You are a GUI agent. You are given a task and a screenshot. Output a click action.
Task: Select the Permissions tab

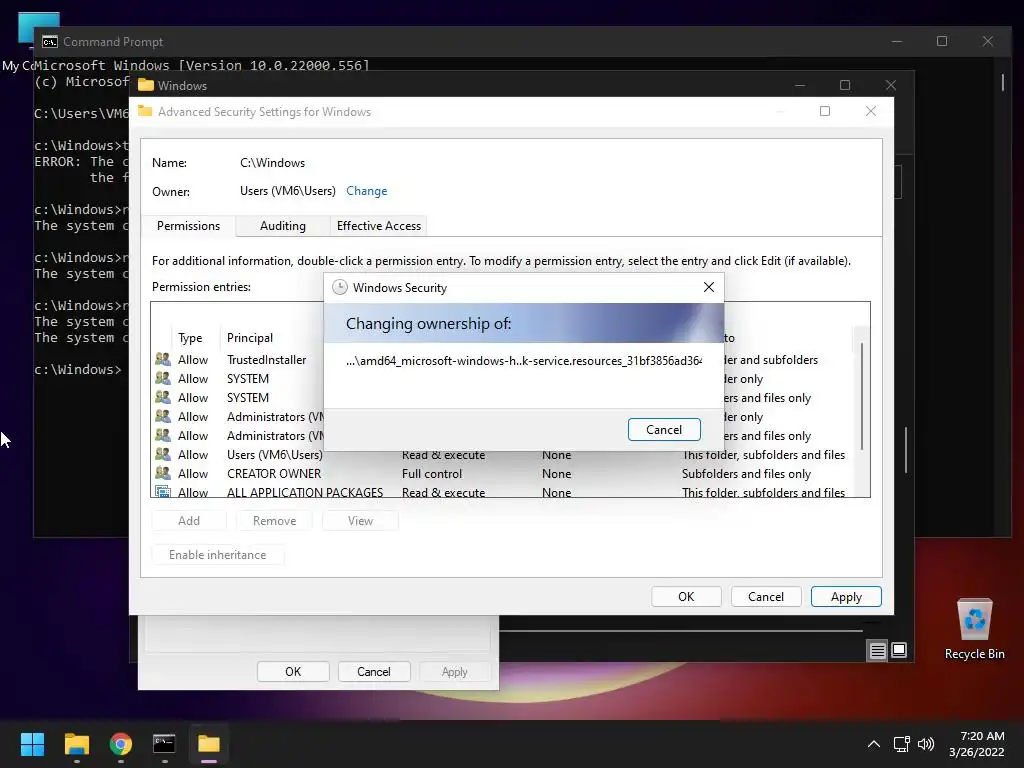tap(188, 226)
